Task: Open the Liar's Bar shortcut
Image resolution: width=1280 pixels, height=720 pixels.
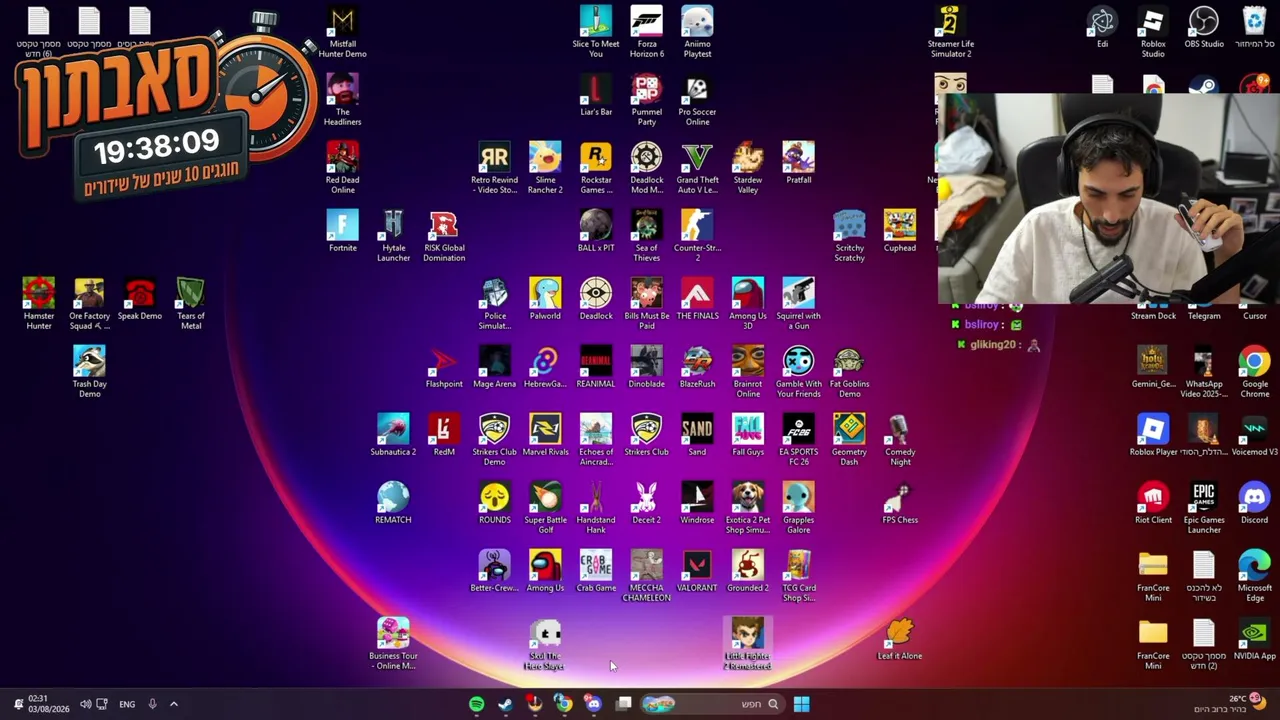Action: (x=596, y=95)
